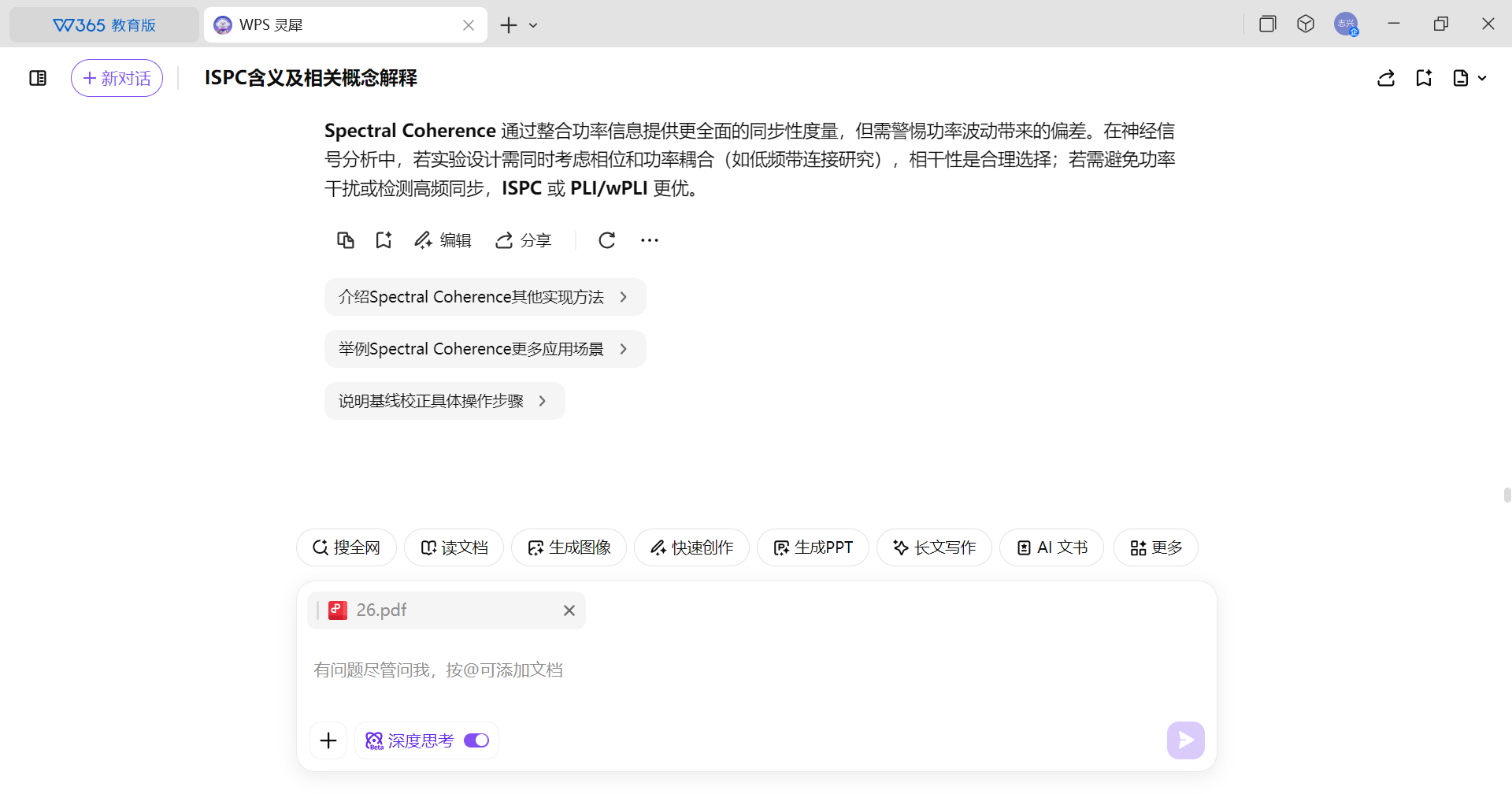Screen dimensions: 1512x794
Task: Click 生成PPT chip
Action: pyautogui.click(x=813, y=547)
